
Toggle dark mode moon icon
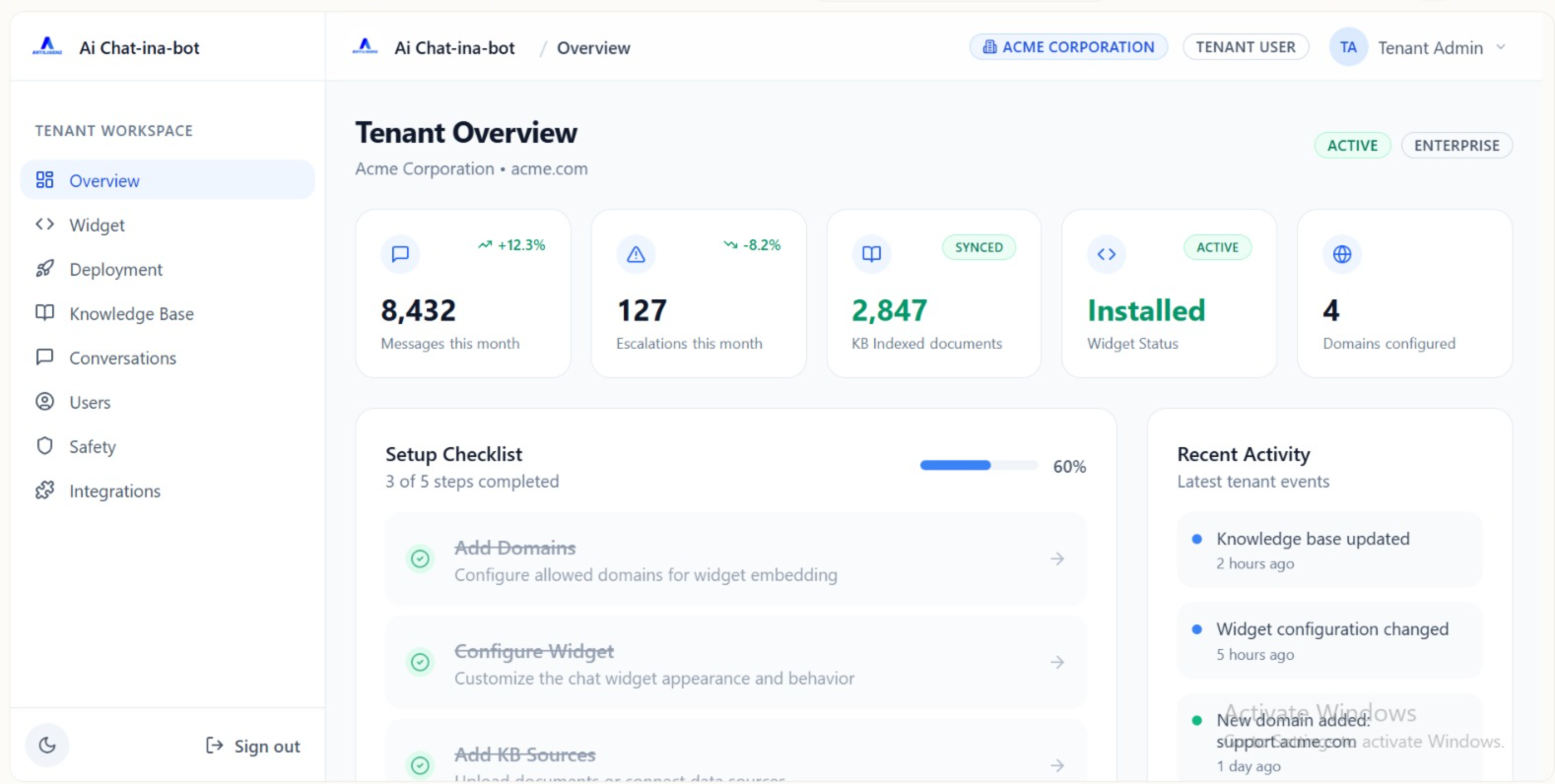47,746
